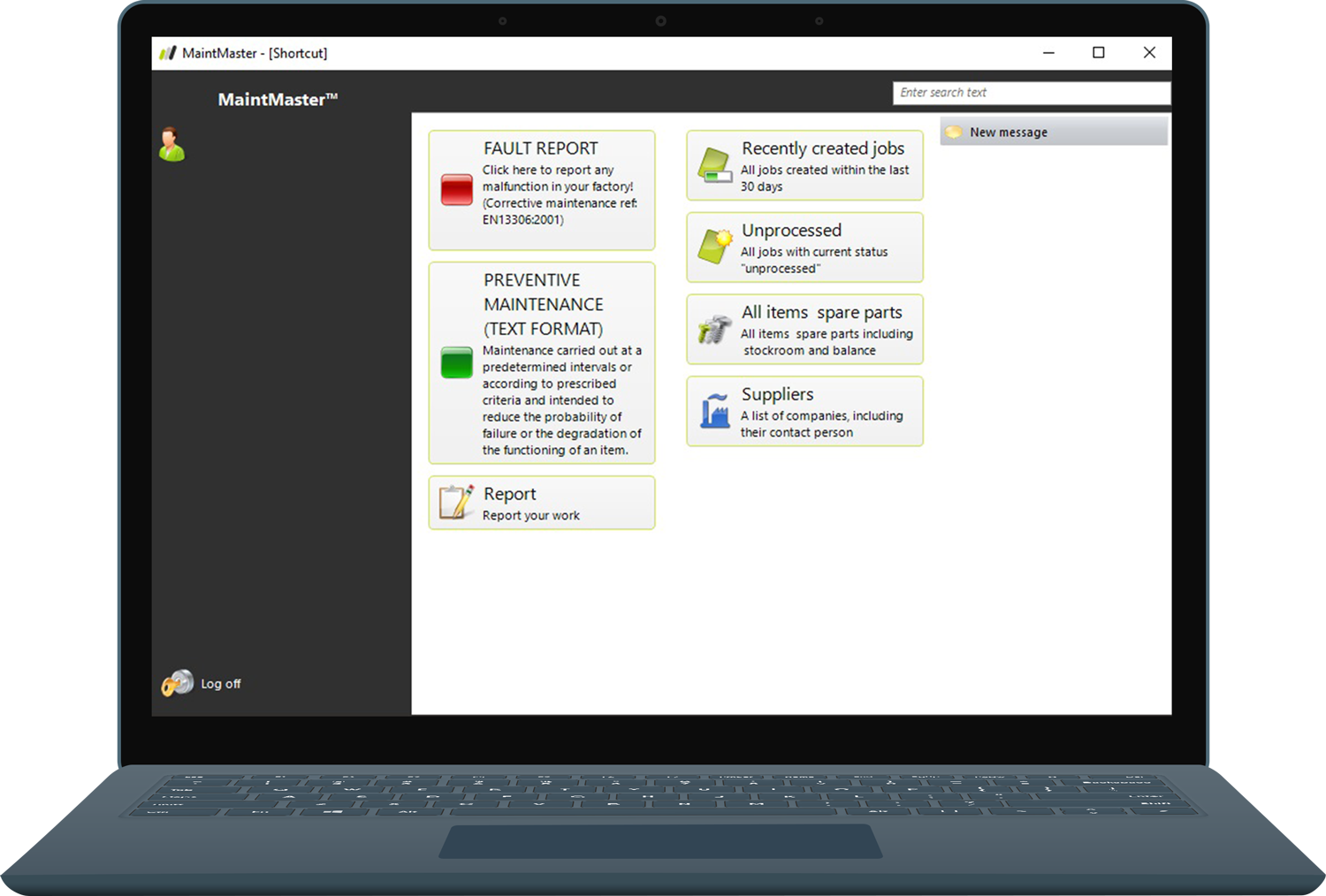This screenshot has height=896, width=1326.
Task: Click the New message button
Action: pyautogui.click(x=1054, y=132)
